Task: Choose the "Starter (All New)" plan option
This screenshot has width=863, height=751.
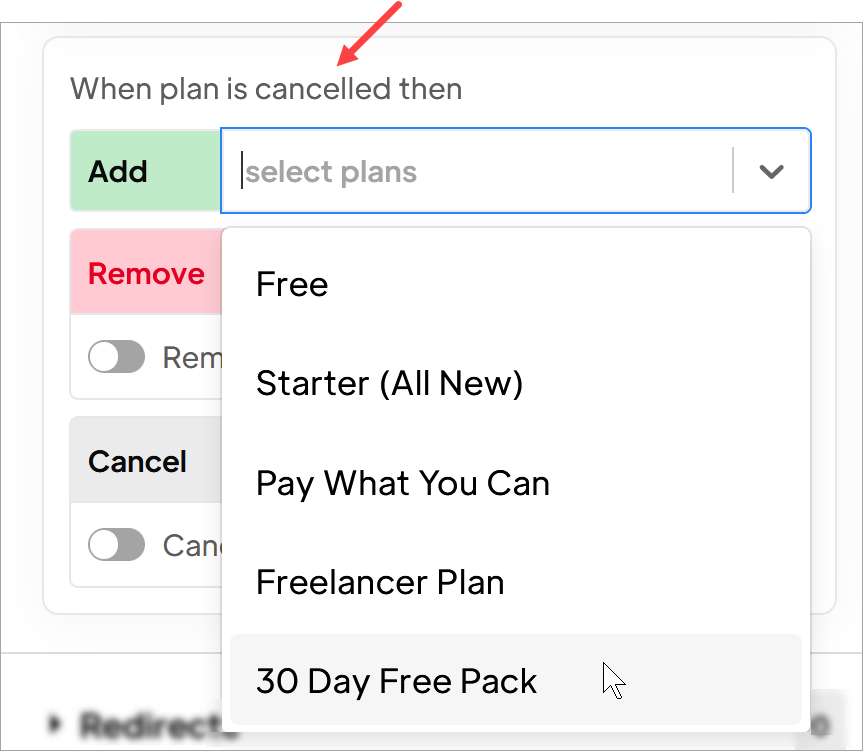Action: click(389, 383)
